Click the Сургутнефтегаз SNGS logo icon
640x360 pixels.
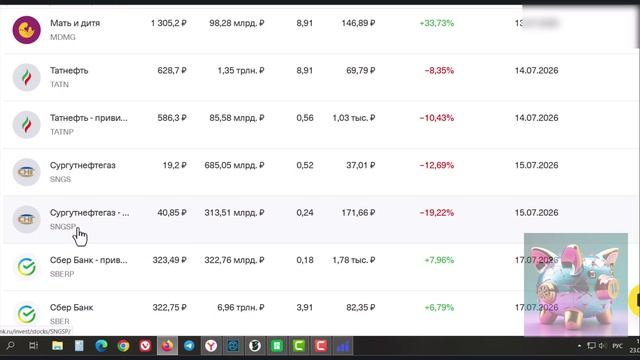pos(27,172)
